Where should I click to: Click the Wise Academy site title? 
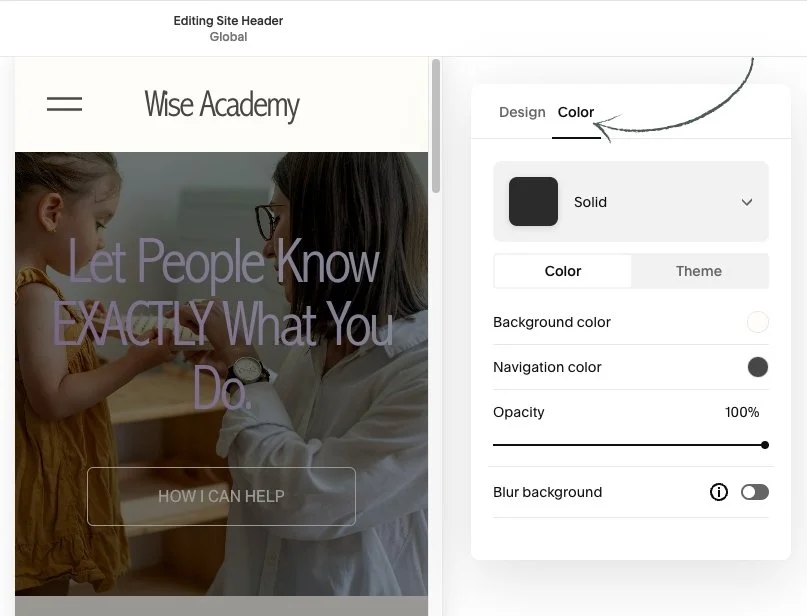(x=222, y=105)
